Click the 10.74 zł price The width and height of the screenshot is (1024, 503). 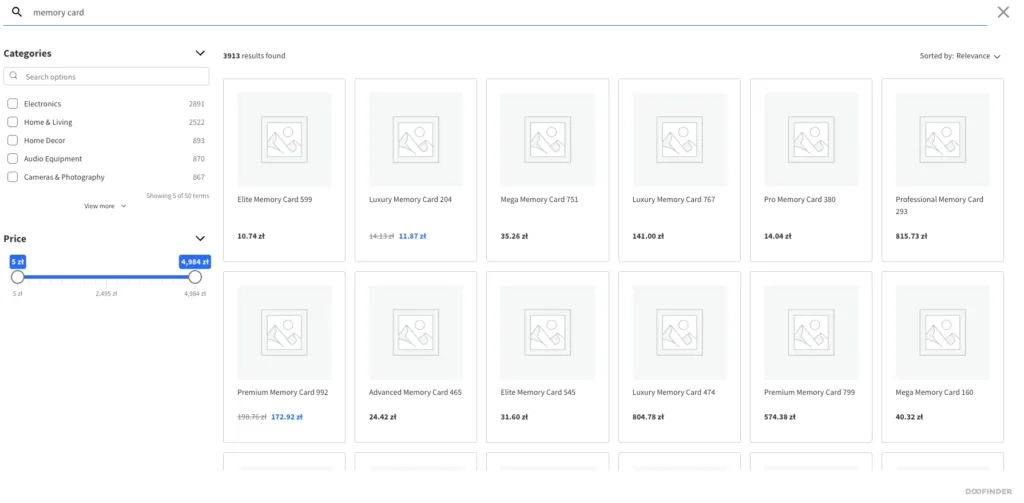(251, 236)
